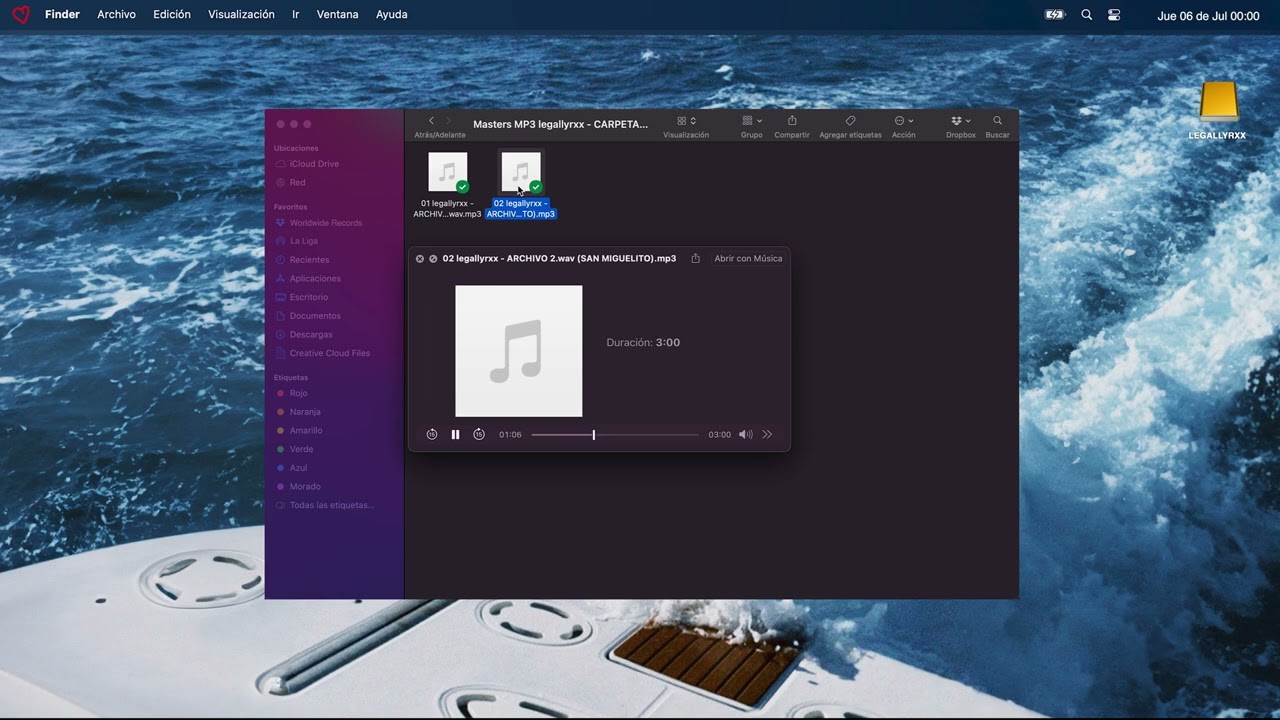Click the 'Duración: 3:00' text
The image size is (1280, 720).
pos(643,342)
